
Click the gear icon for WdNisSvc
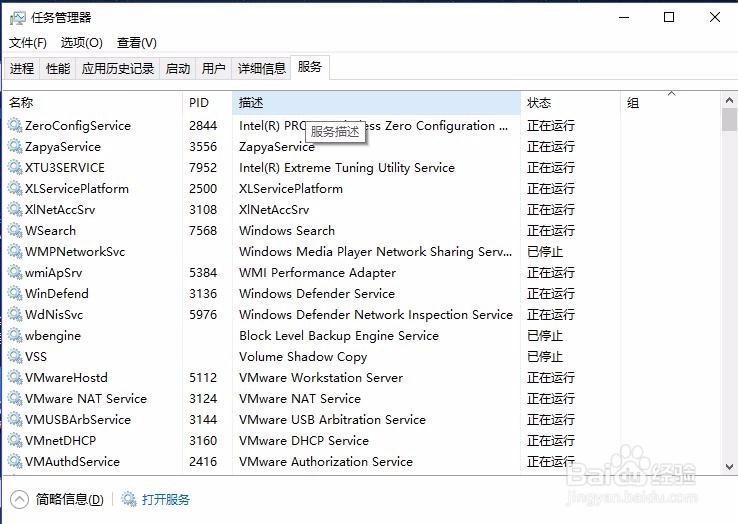click(15, 314)
